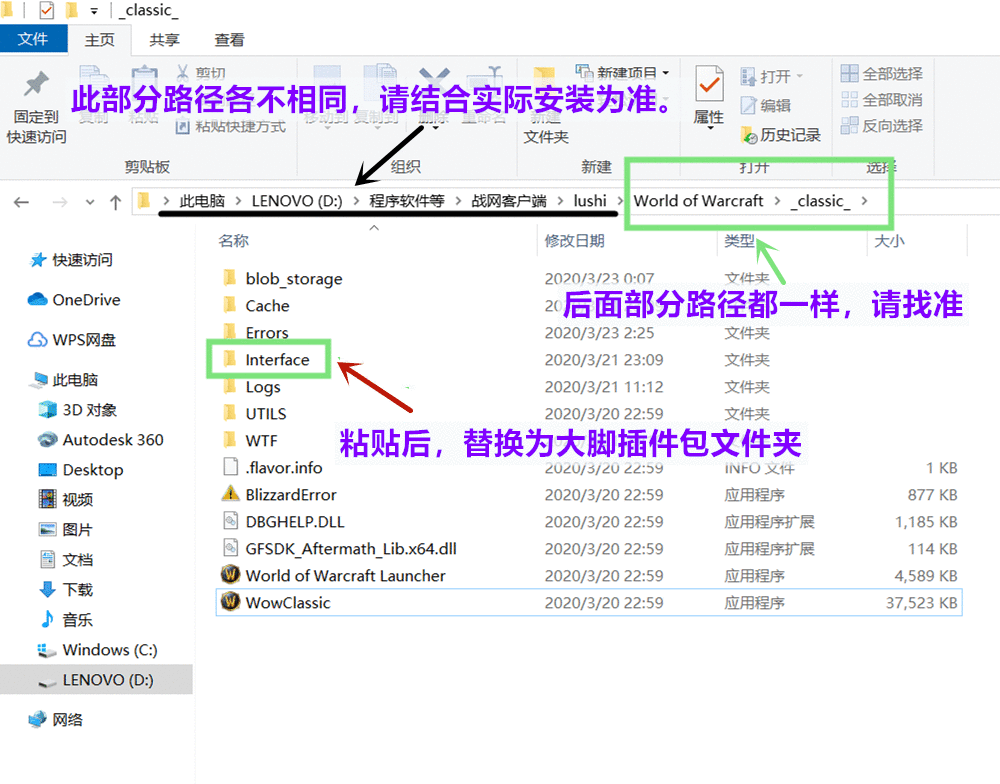Open the 共享 ribbon tab
Screen dimensions: 1000x784
click(164, 40)
